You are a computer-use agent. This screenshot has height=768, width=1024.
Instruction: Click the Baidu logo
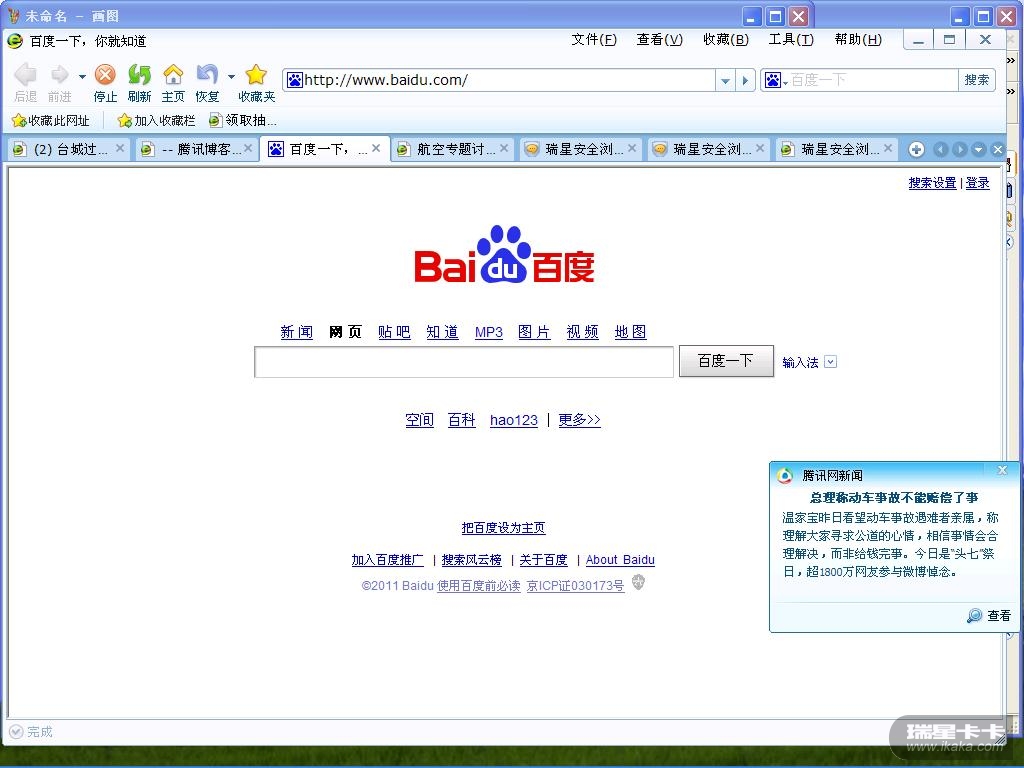tap(504, 255)
